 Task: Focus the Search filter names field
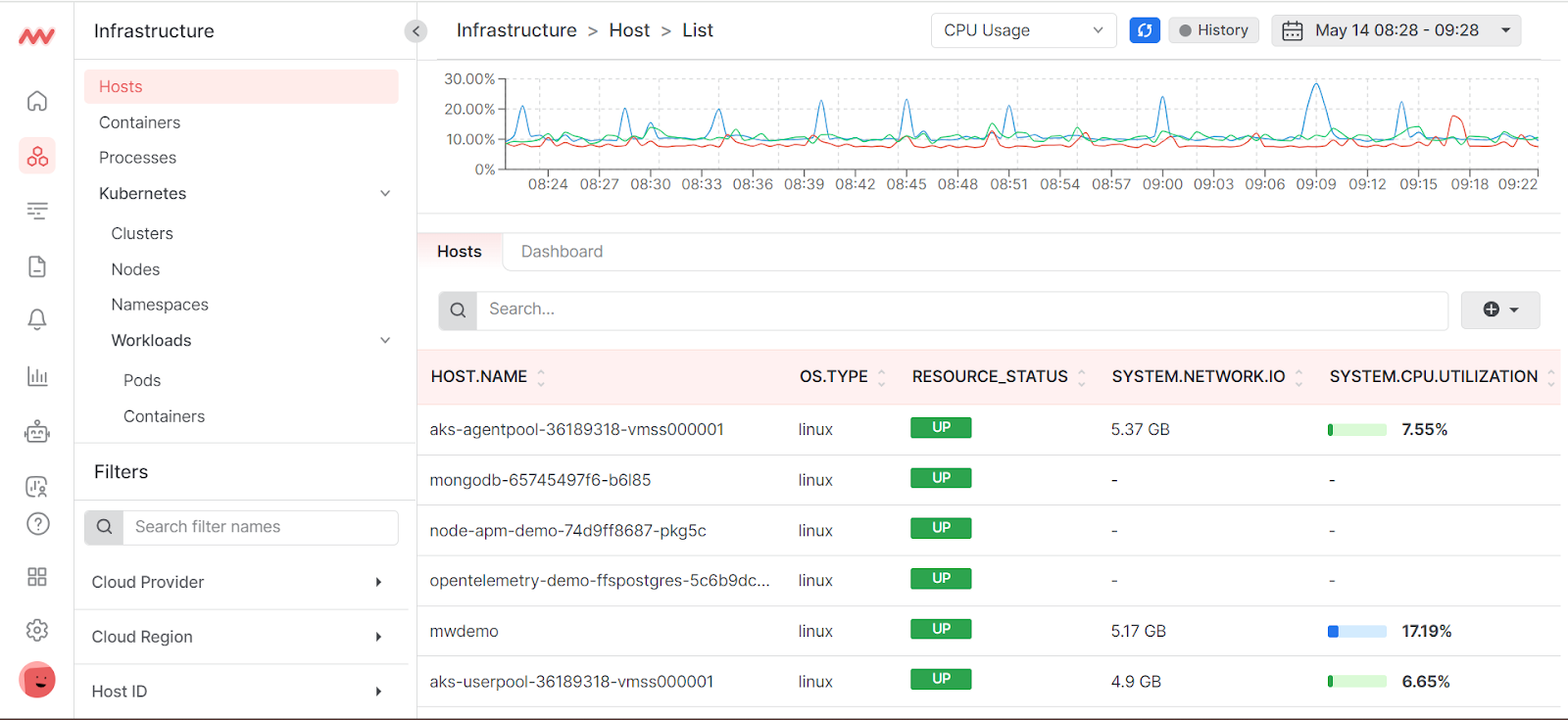click(x=261, y=527)
